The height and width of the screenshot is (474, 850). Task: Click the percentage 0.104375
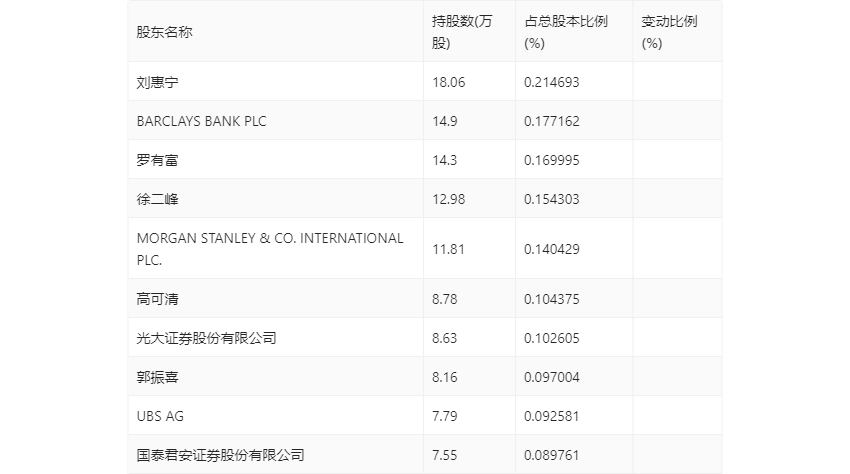pos(551,299)
